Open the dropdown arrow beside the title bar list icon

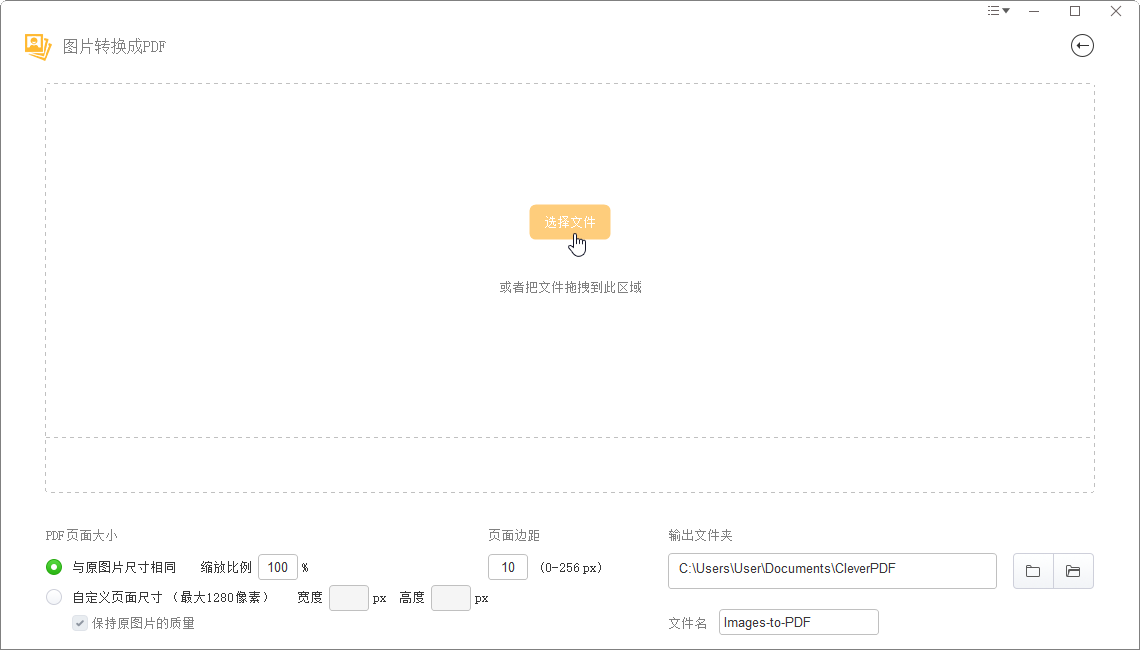[1005, 10]
